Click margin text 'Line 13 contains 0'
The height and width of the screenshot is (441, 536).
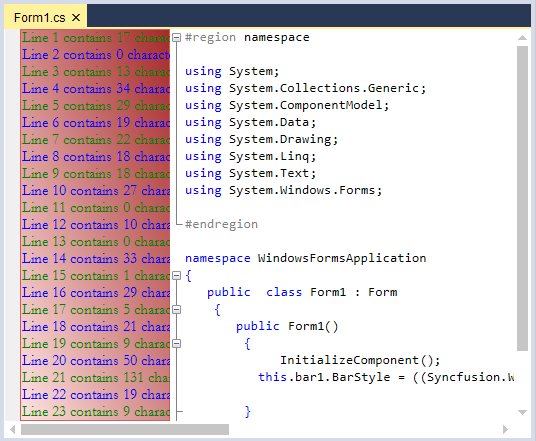point(76,241)
